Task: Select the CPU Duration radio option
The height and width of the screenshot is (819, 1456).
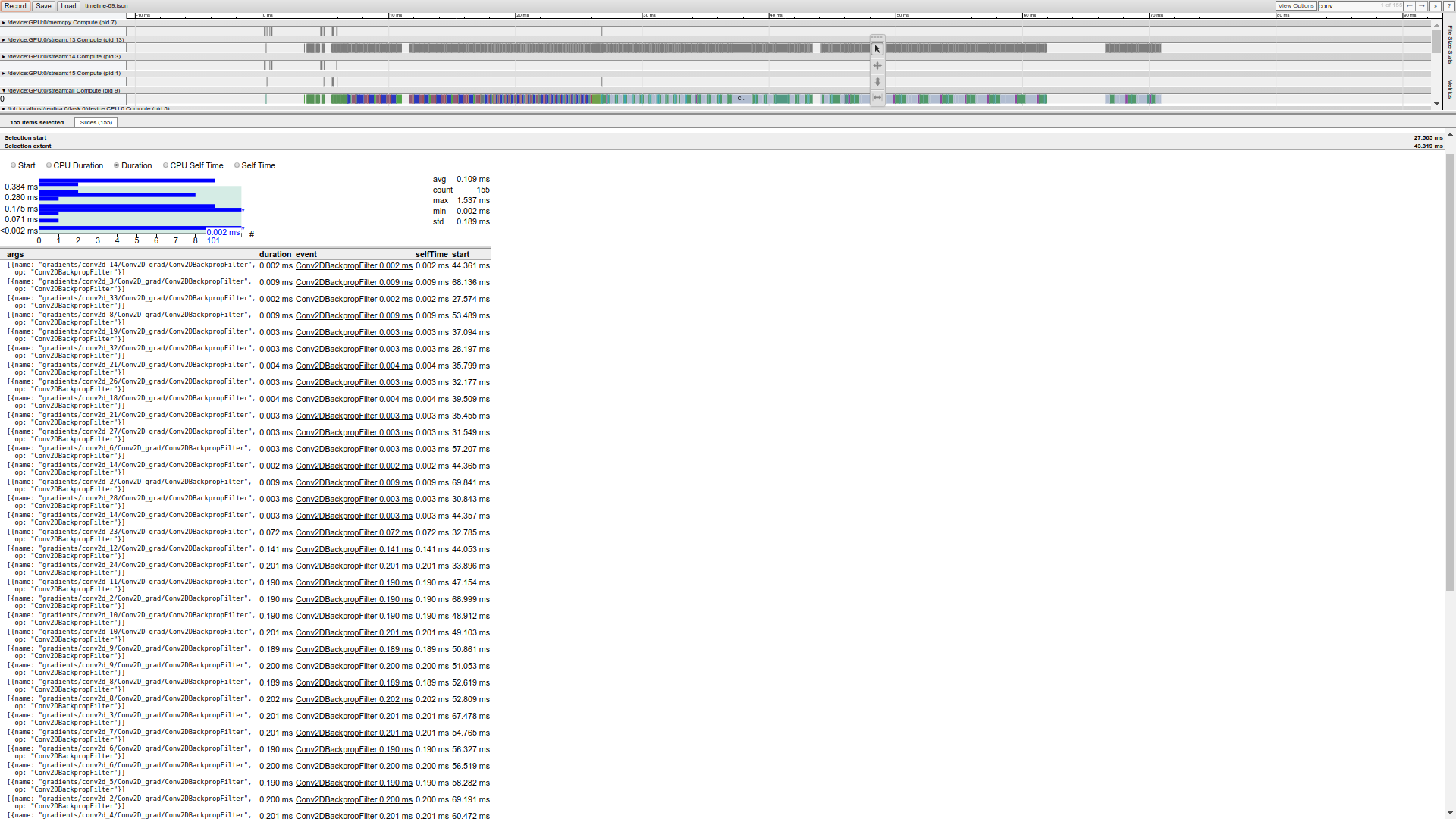Action: [x=49, y=165]
